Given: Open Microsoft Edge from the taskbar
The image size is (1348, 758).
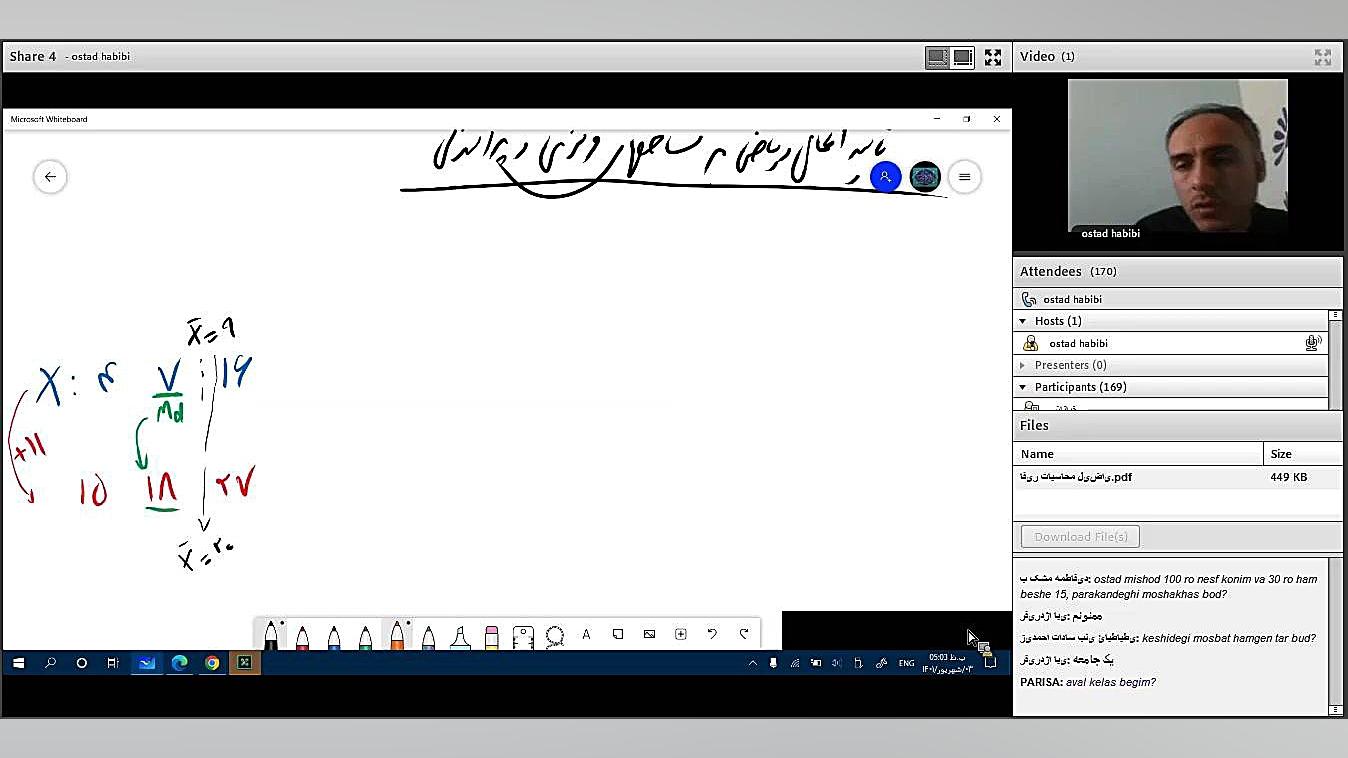Looking at the screenshot, I should point(179,662).
